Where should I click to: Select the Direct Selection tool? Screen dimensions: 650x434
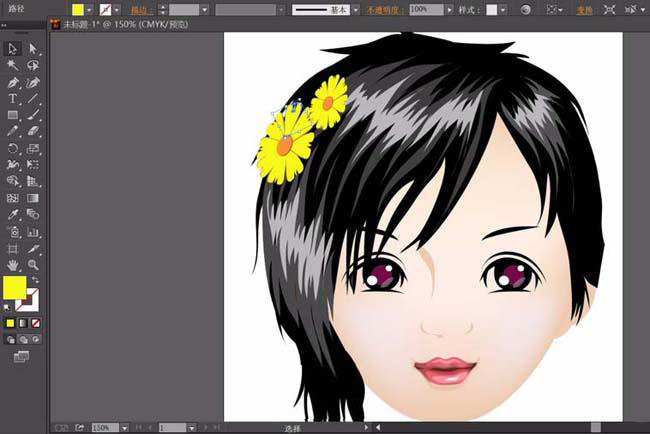32,48
